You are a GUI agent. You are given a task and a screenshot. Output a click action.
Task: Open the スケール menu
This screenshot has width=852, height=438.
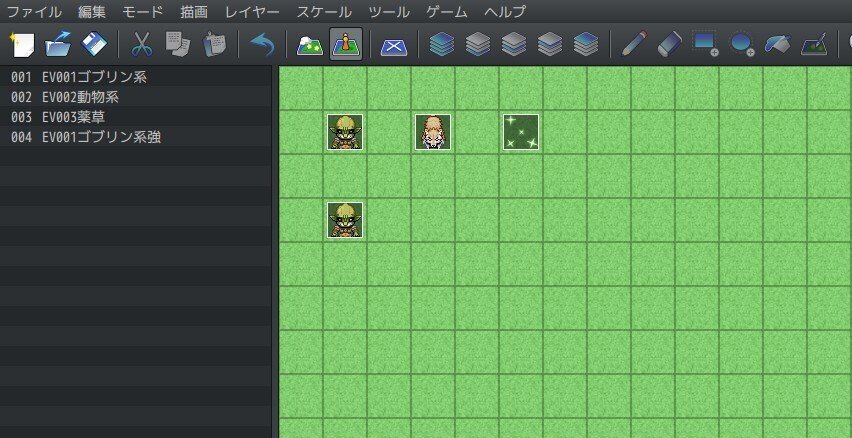pyautogui.click(x=324, y=11)
